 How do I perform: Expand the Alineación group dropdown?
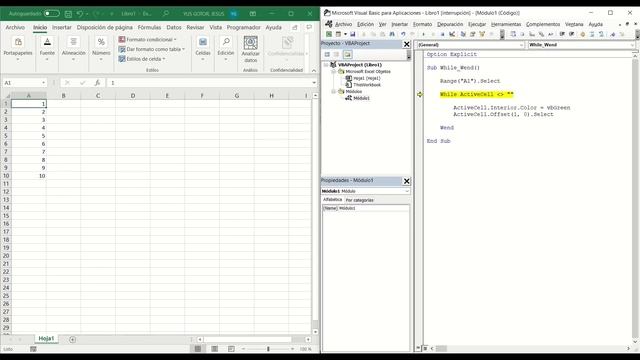coord(73,60)
